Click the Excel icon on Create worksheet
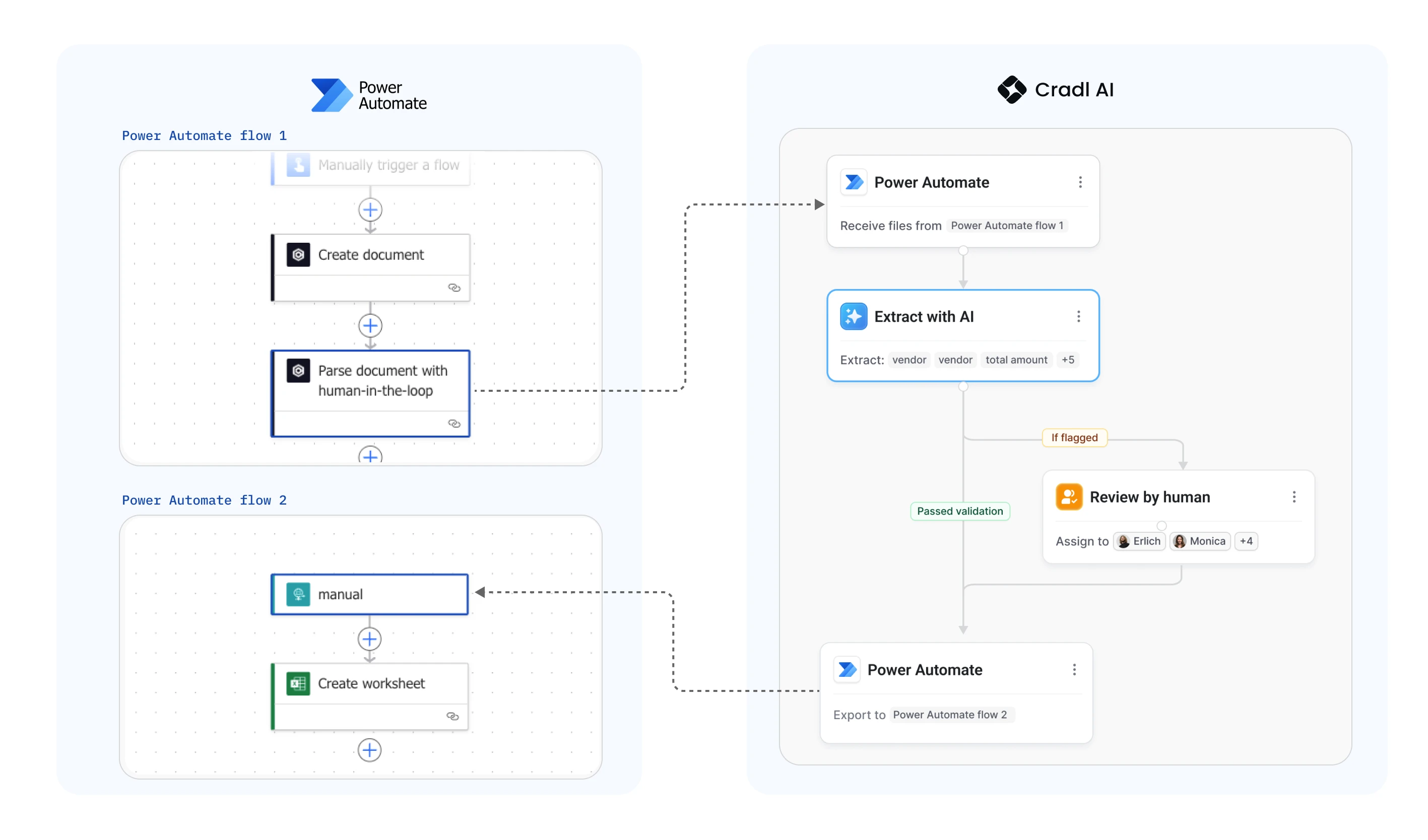The height and width of the screenshot is (840, 1428). point(298,684)
